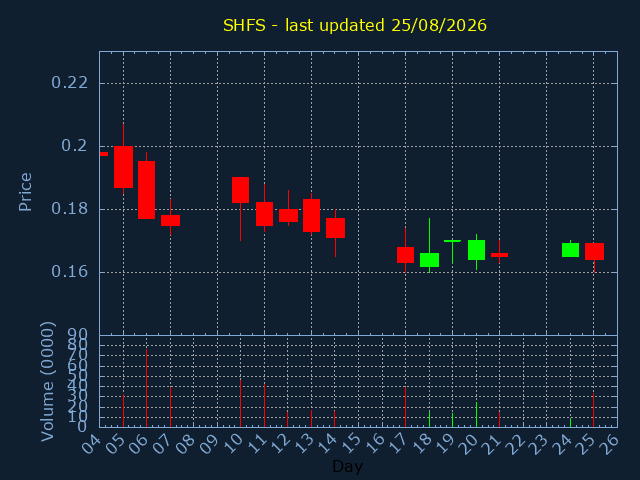Click the red volume bar for day 11

[x=264, y=405]
